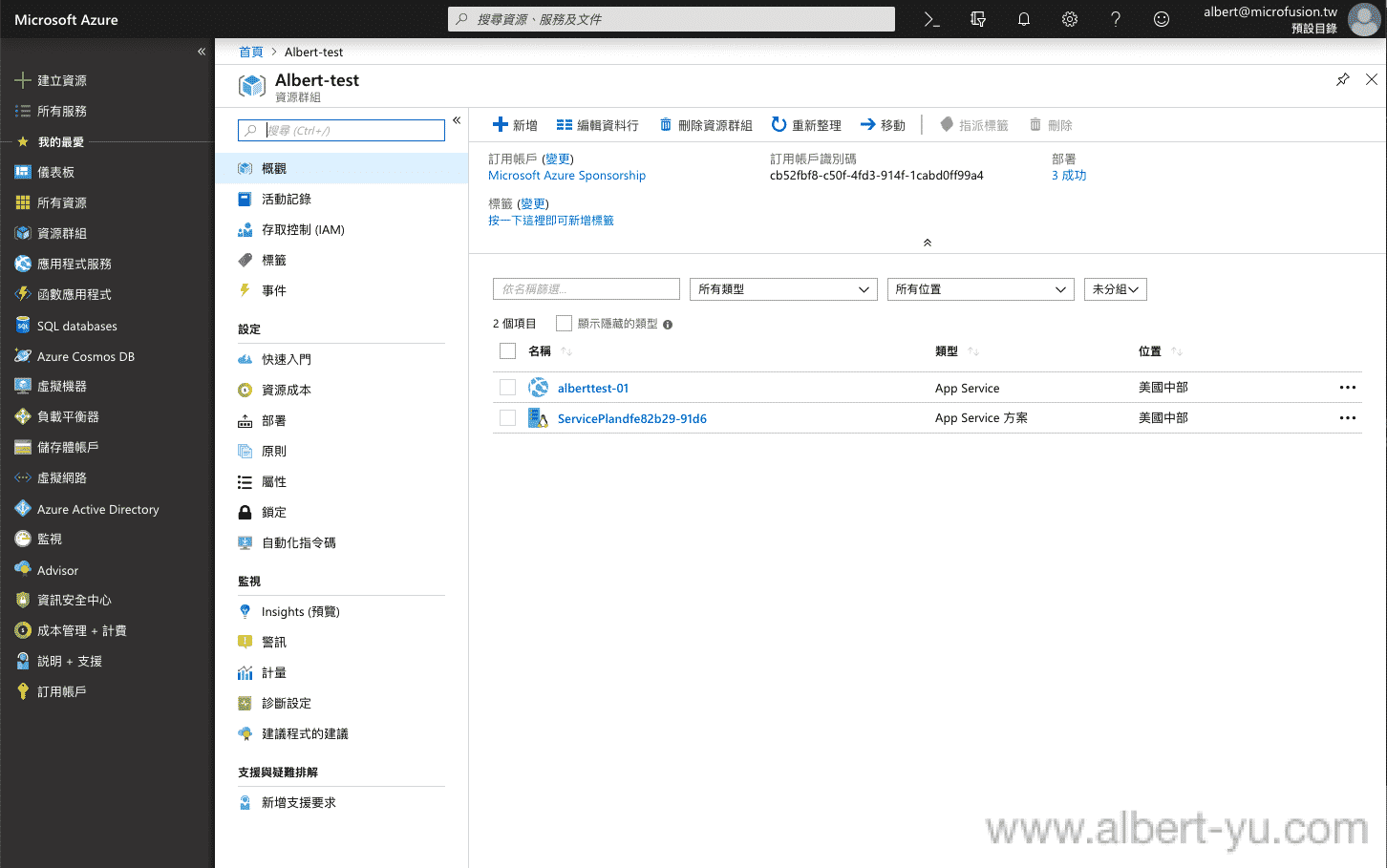Open more options for ServicePlandfe82b29-91d6 row
The image size is (1387, 868).
pyautogui.click(x=1347, y=418)
